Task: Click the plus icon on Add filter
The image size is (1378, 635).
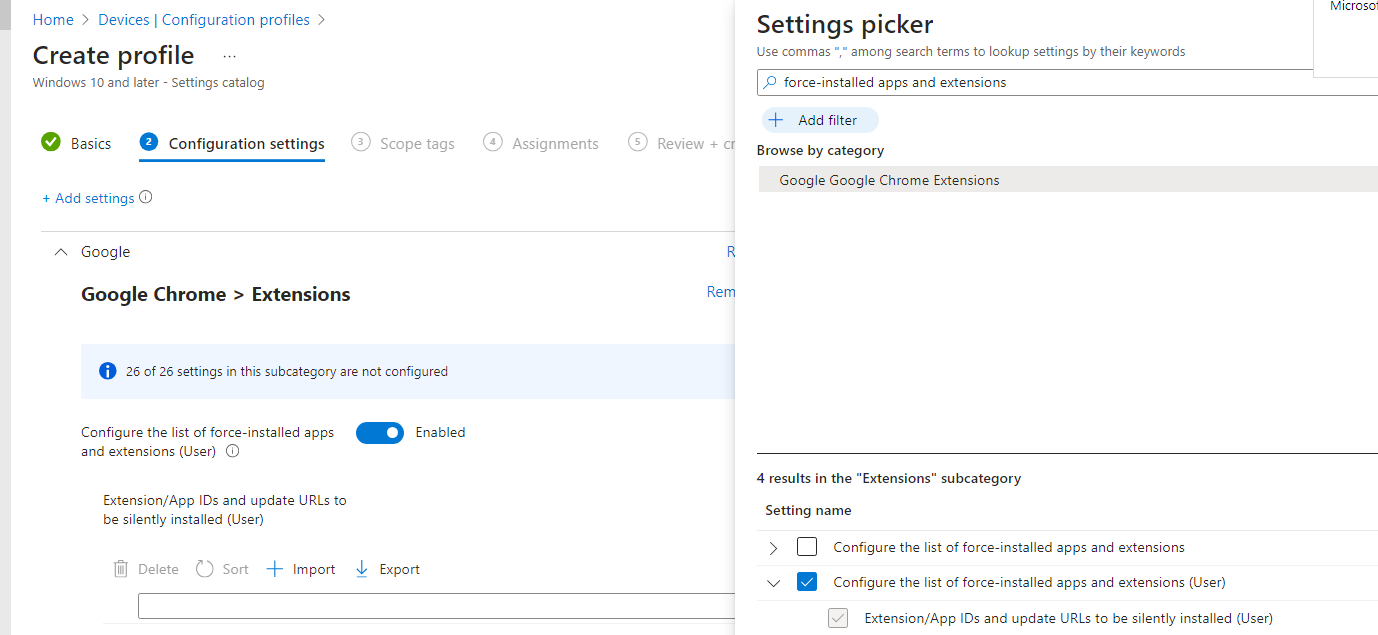Action: [776, 120]
